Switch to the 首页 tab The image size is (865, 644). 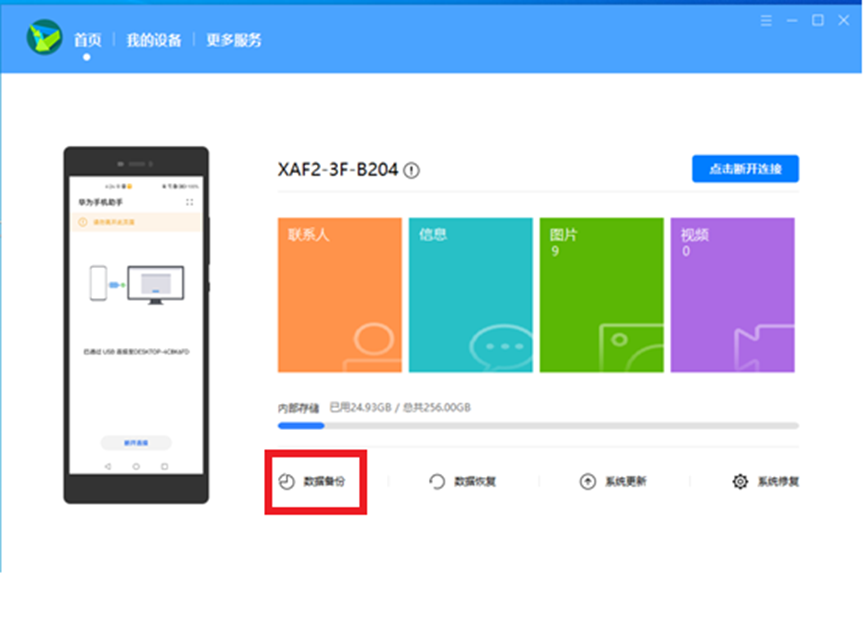pos(87,40)
